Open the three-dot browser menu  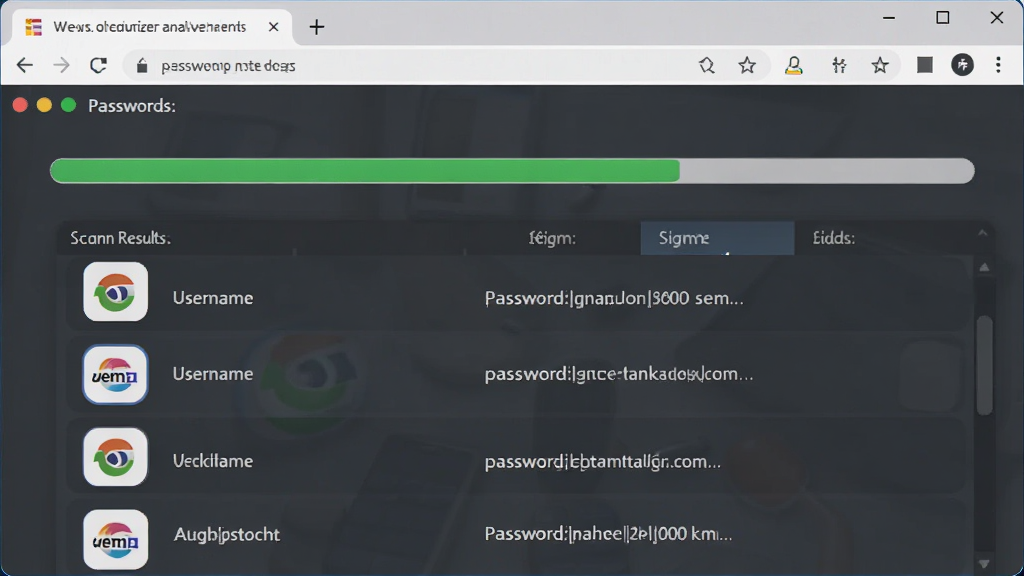pos(998,65)
